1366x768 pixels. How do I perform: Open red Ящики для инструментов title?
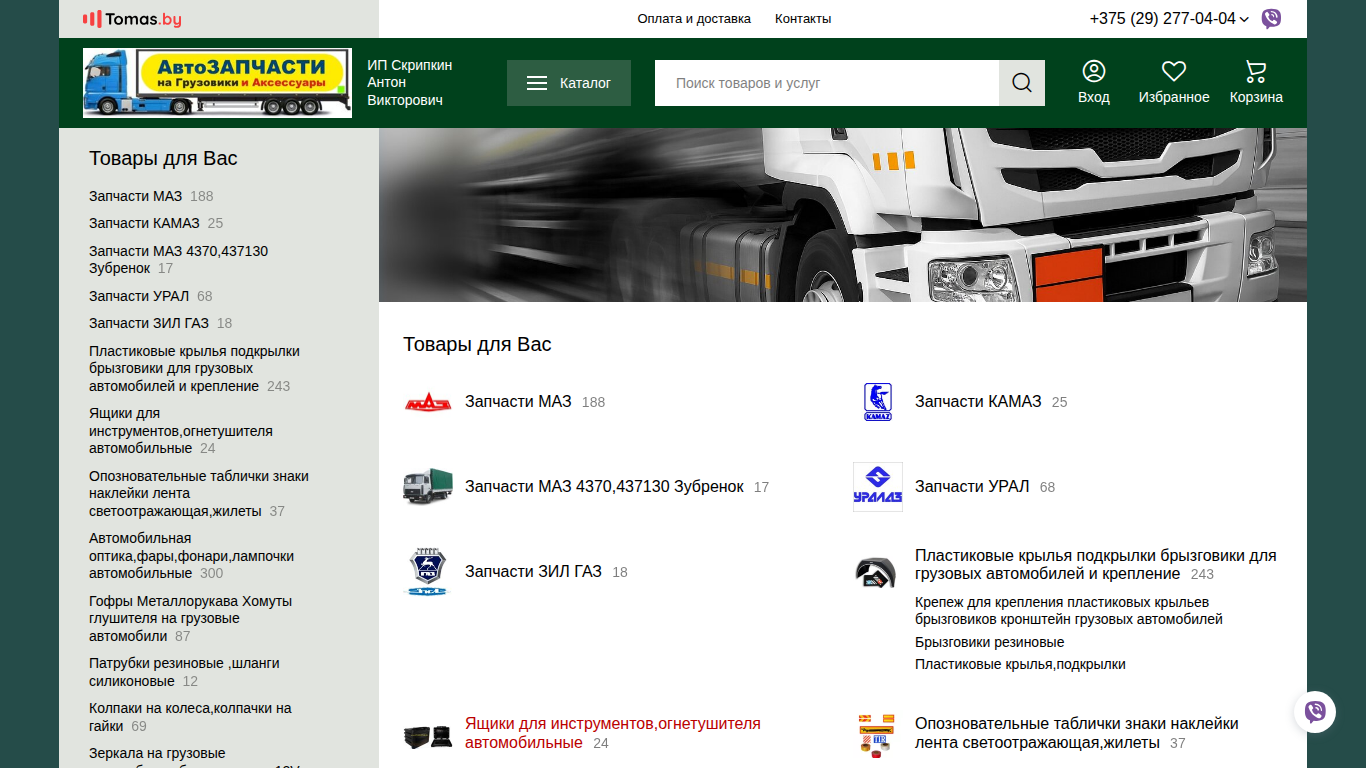(x=613, y=733)
